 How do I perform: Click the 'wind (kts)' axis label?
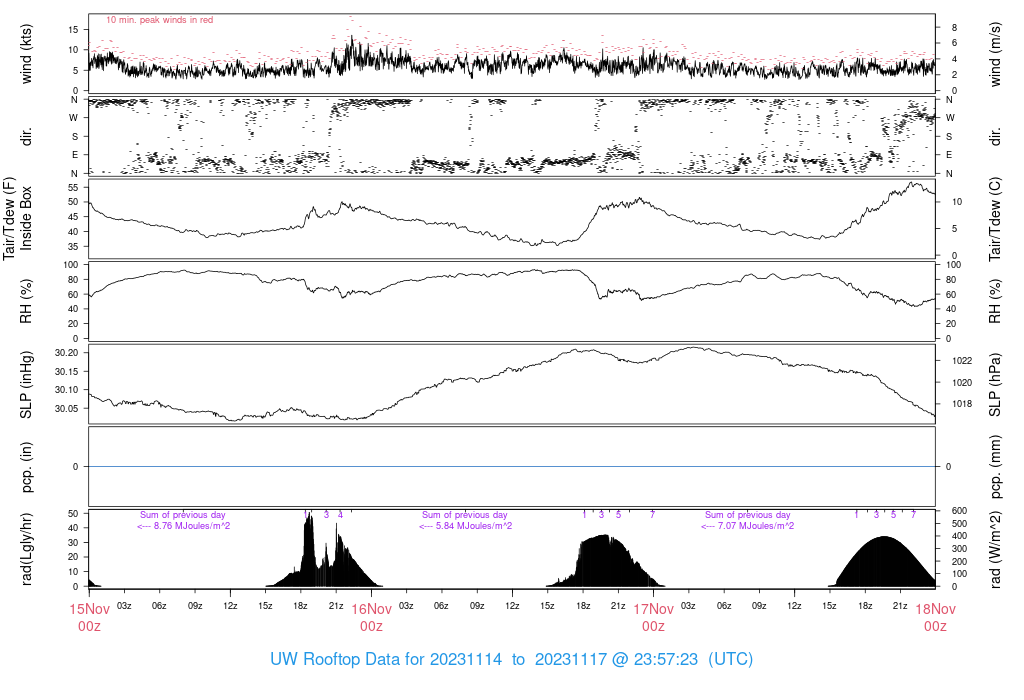point(26,54)
